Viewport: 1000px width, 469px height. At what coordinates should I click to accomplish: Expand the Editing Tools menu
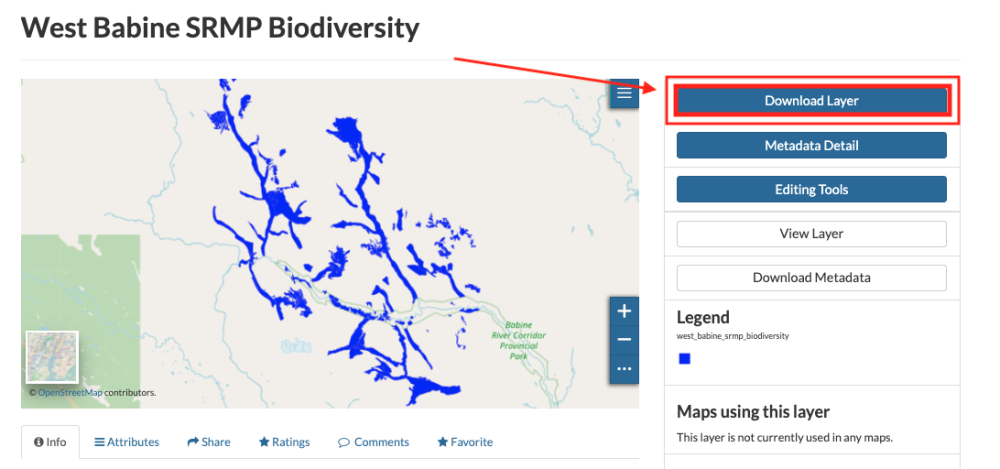point(811,190)
